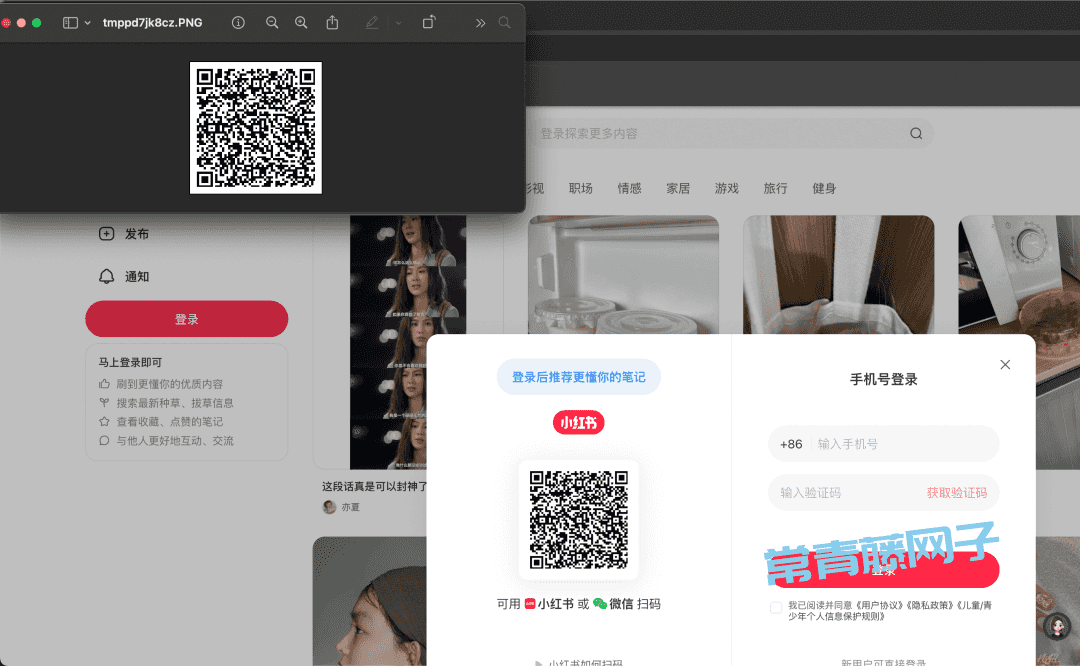
Task: Open the Info inspector in Preview
Action: click(238, 22)
